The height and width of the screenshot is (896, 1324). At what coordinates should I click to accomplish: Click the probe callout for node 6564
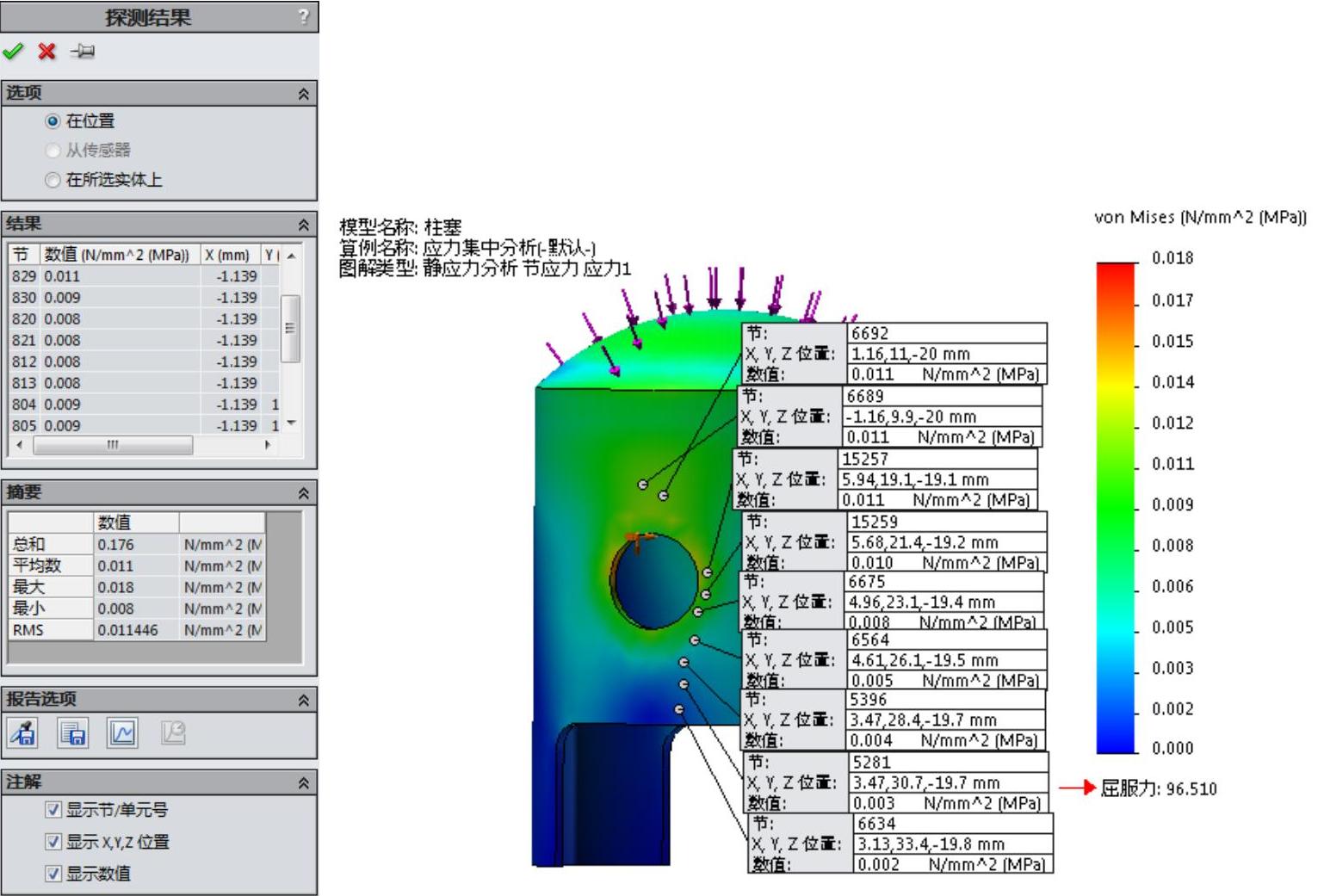[894, 660]
